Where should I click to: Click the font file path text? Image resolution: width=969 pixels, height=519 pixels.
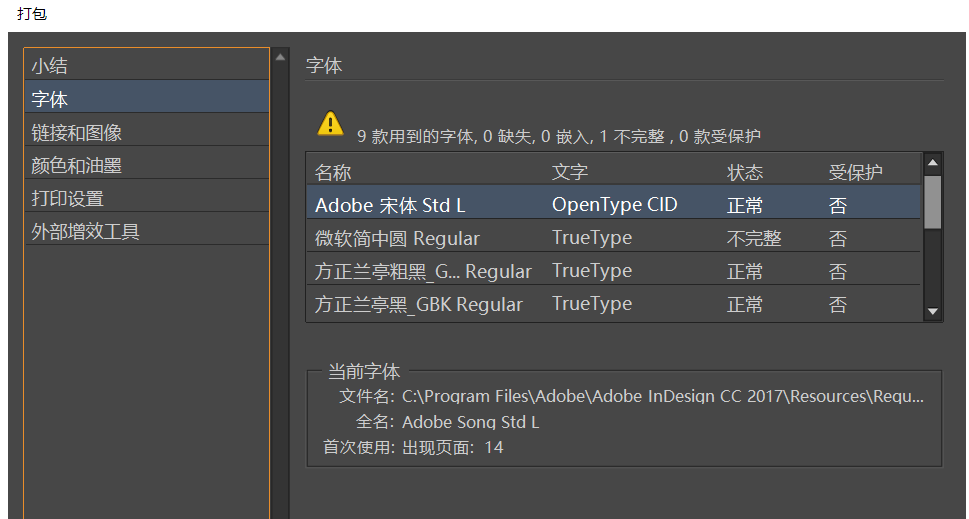663,396
